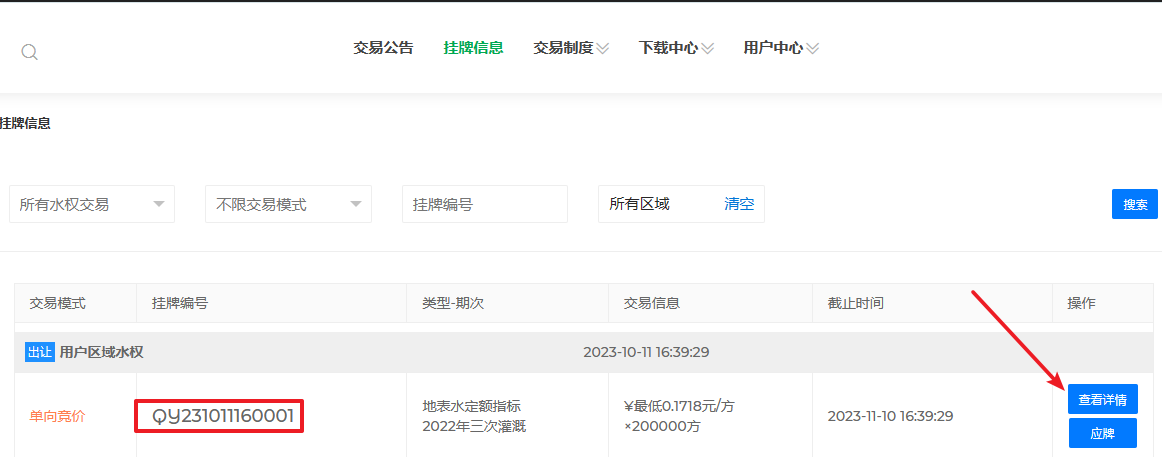Click the 单向竞价 trade mode text
Screen dimensions: 1162x457
[57, 416]
